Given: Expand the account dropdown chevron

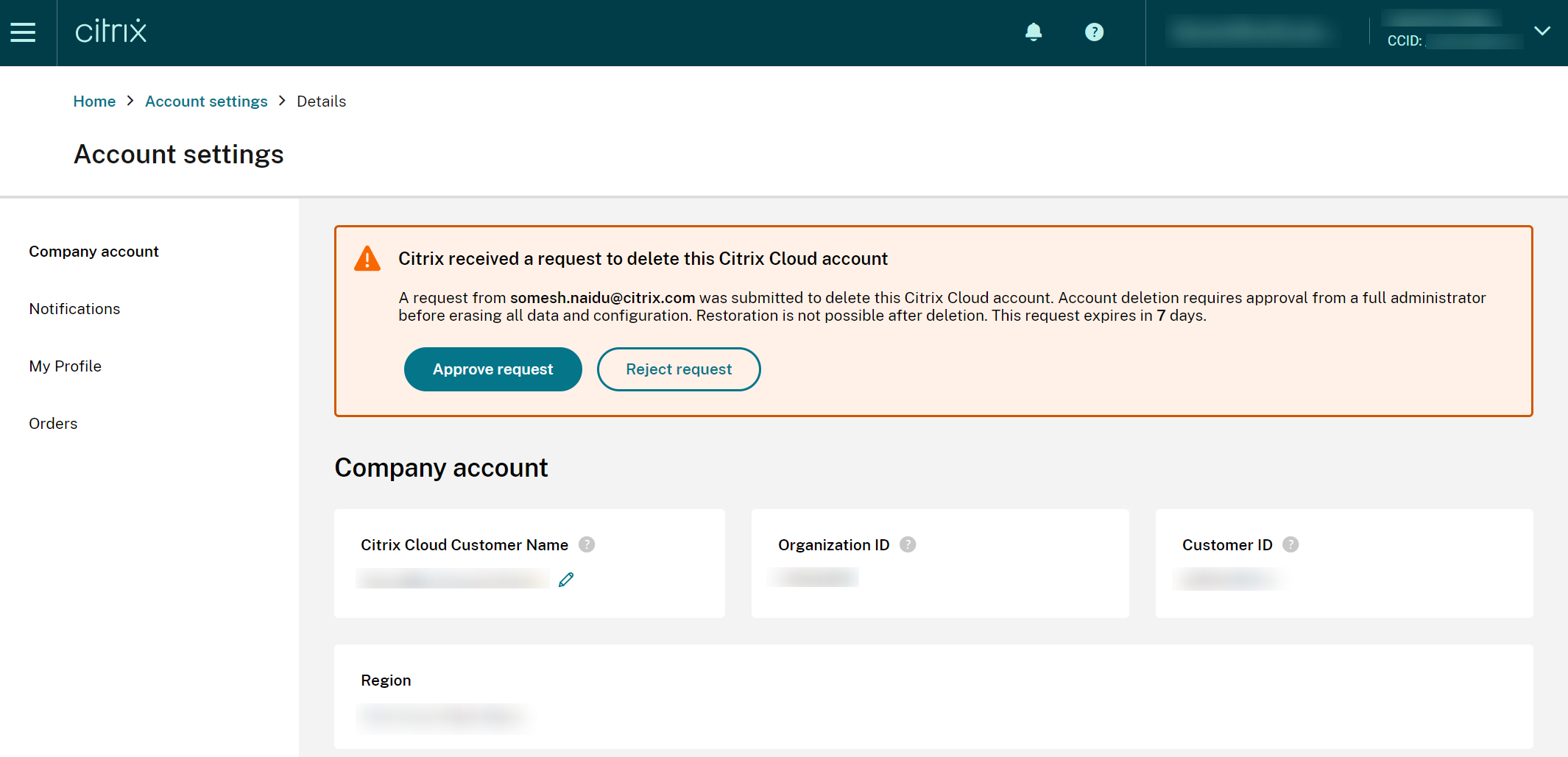Looking at the screenshot, I should [x=1541, y=31].
